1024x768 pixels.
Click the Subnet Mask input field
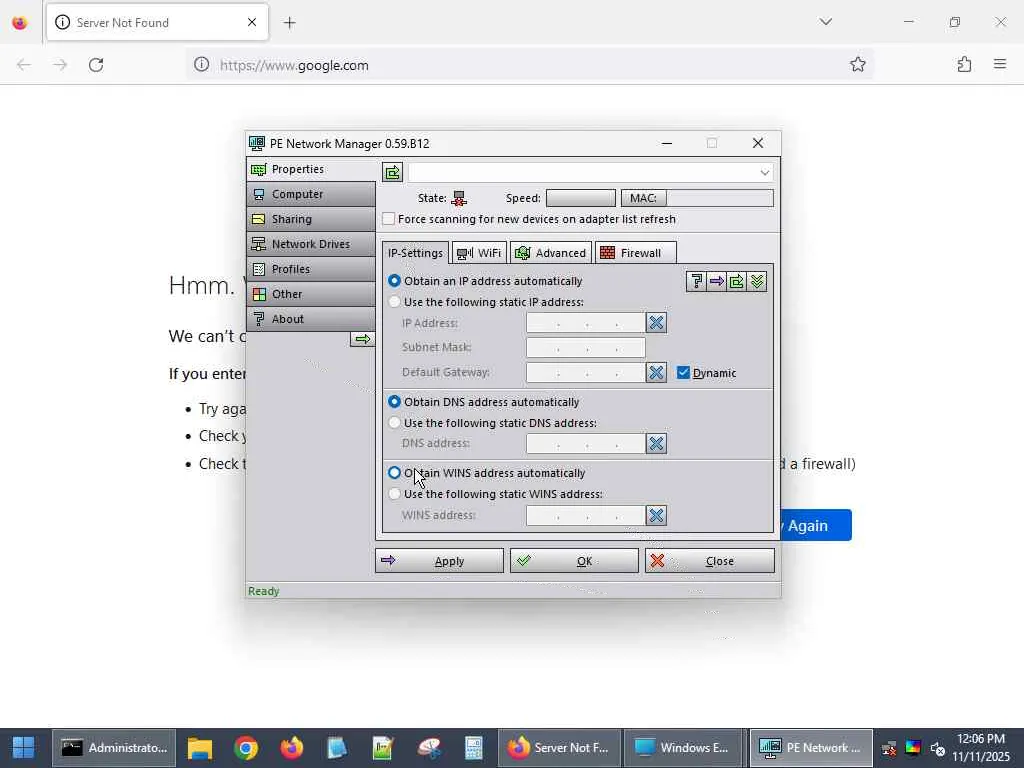(586, 347)
